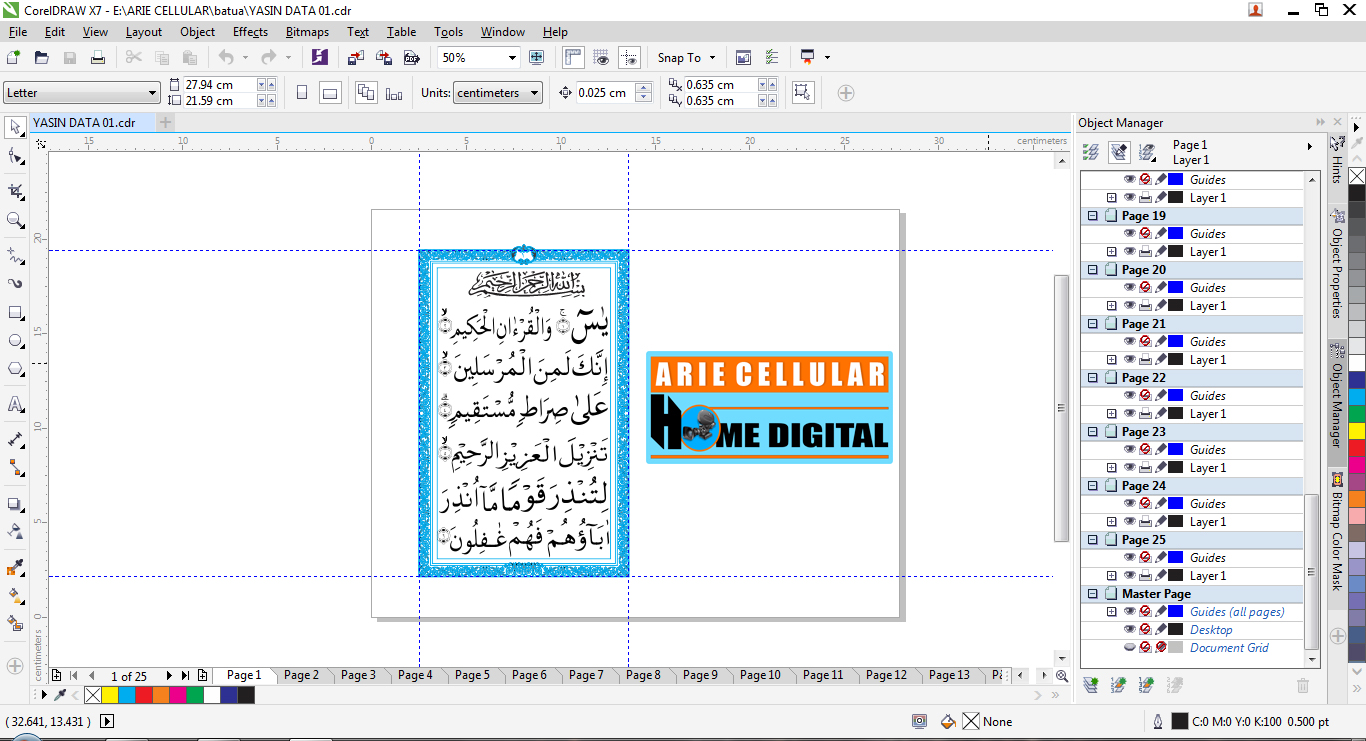The height and width of the screenshot is (741, 1366).
Task: Open Object Manager flyout arrow
Action: [x=1310, y=147]
